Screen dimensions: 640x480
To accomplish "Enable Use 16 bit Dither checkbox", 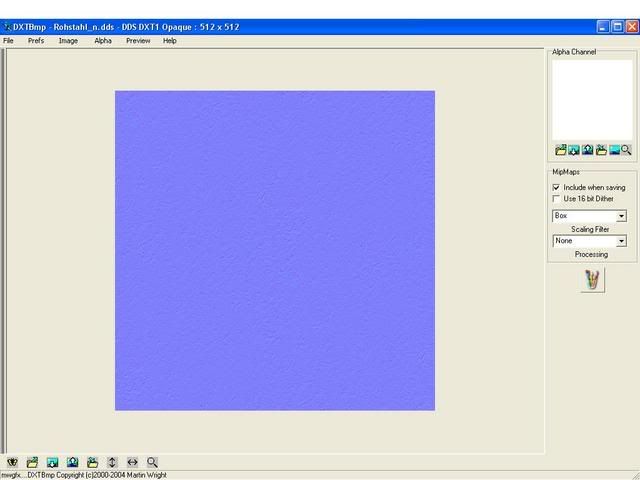I will click(x=557, y=199).
